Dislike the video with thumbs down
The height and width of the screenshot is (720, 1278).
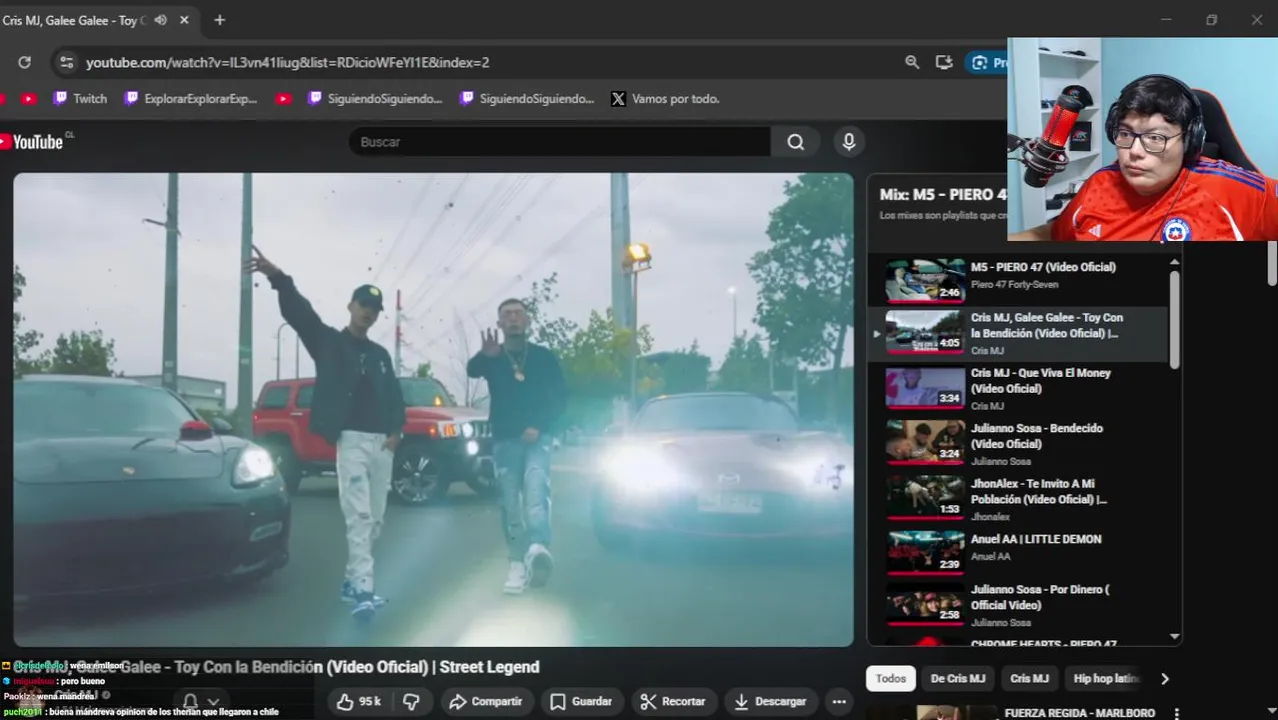point(411,702)
